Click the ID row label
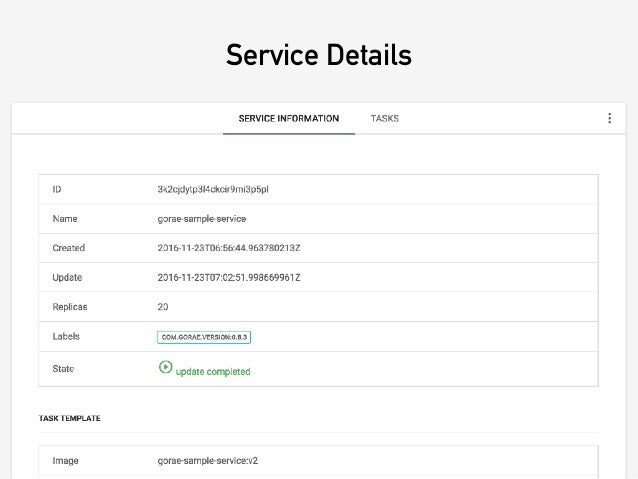 pos(56,188)
